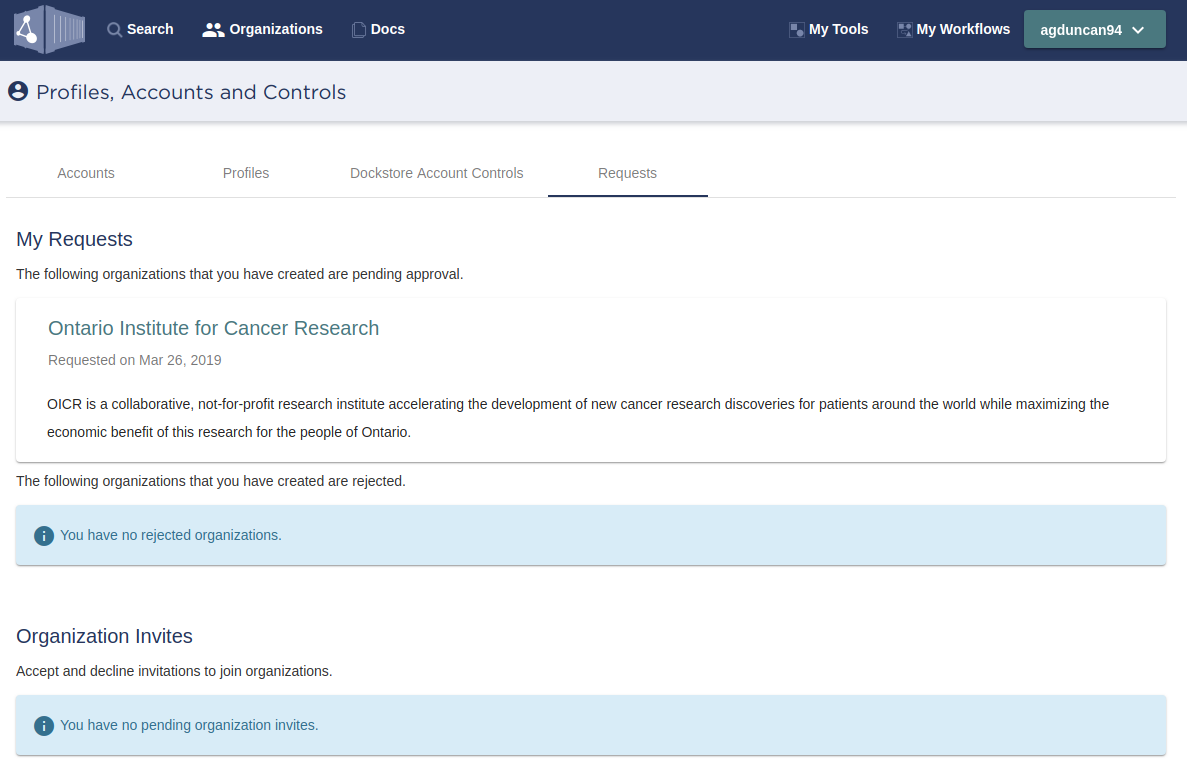This screenshot has width=1187, height=770.
Task: Open the Dockstore Account Controls tab
Action: click(437, 173)
